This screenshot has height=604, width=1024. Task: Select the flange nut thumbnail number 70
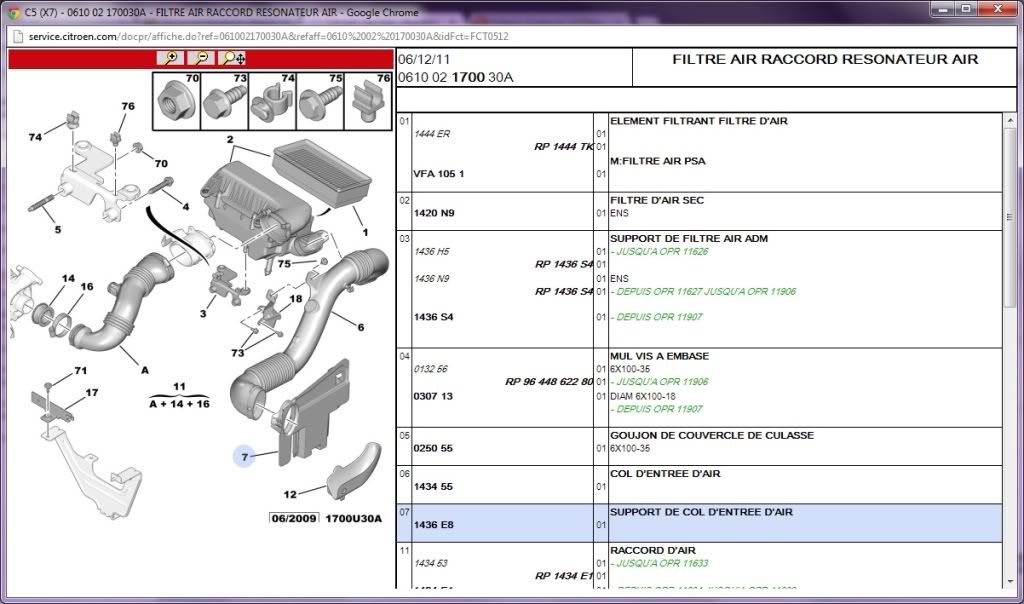click(x=177, y=101)
